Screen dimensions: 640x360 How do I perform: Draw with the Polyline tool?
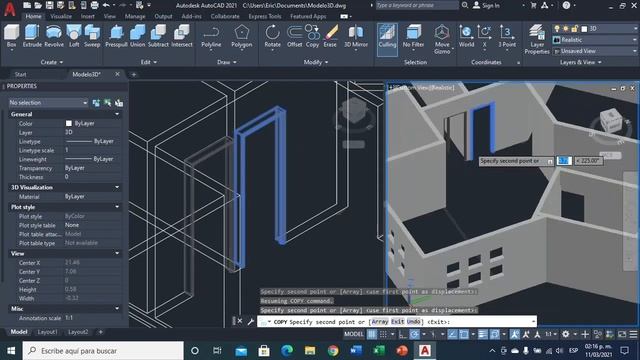(211, 36)
